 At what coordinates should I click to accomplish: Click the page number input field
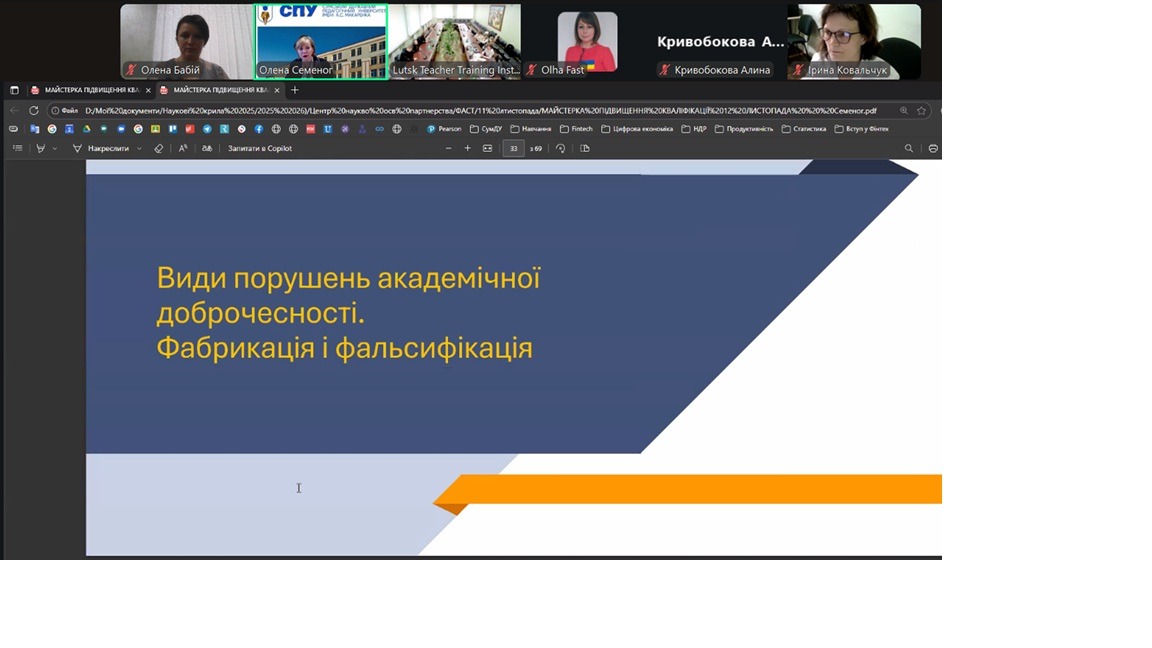click(513, 148)
